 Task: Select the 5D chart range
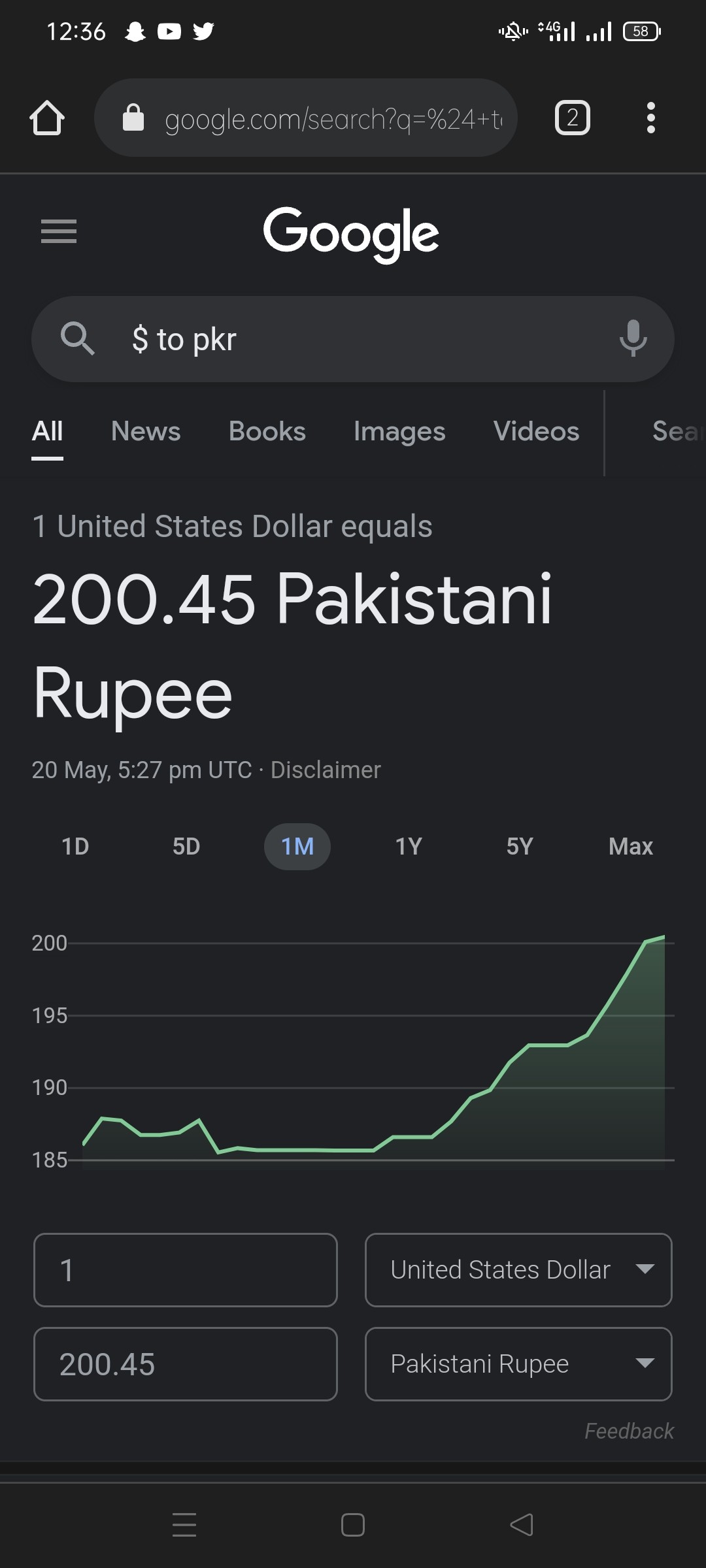pyautogui.click(x=186, y=847)
